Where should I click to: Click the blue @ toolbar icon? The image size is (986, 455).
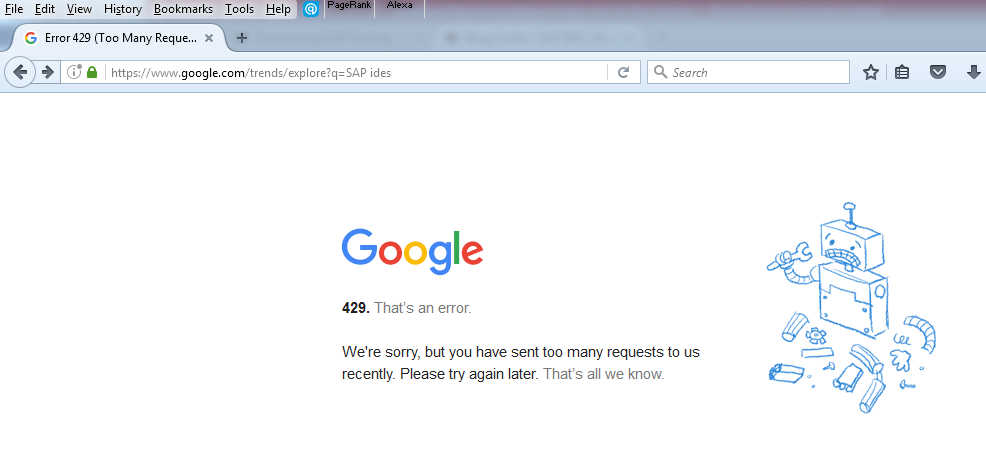coord(311,9)
